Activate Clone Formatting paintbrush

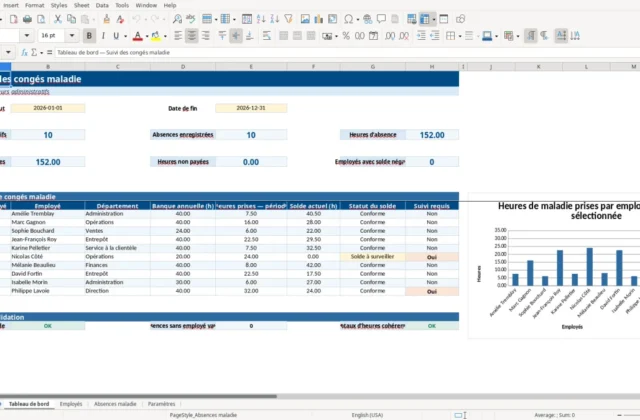[x=107, y=19]
